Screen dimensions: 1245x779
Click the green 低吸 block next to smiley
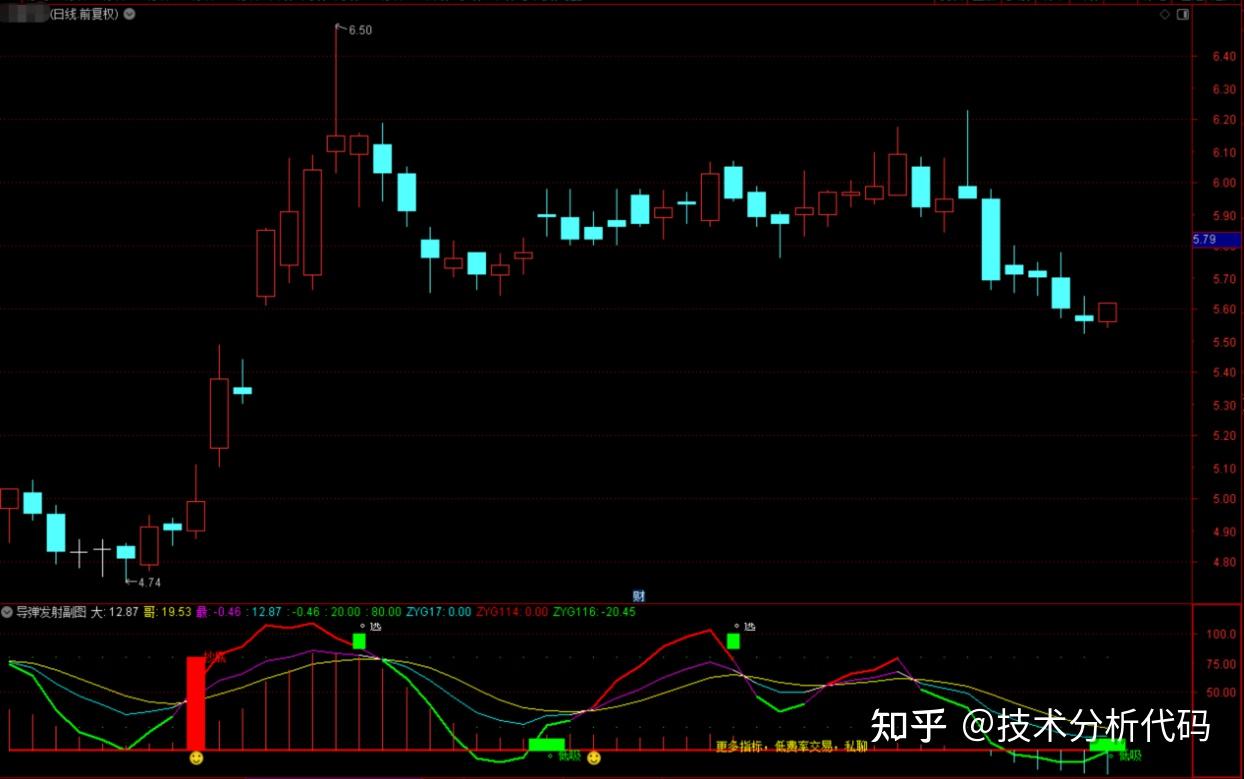tap(547, 744)
